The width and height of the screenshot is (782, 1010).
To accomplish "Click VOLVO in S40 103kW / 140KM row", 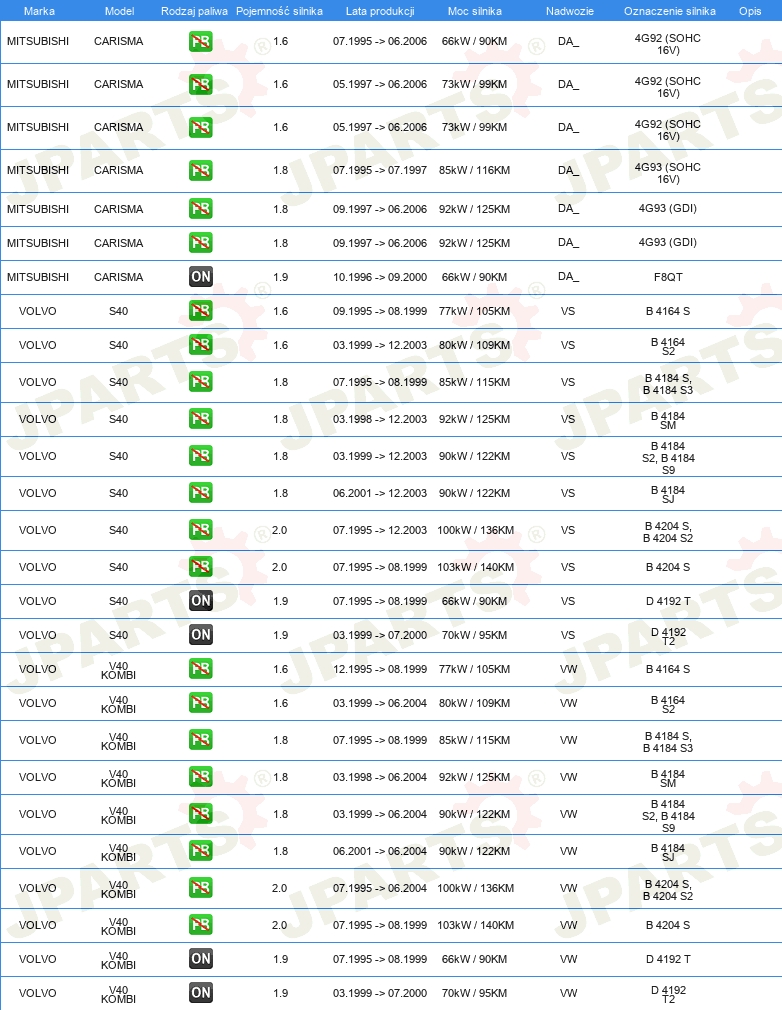I will (37, 567).
